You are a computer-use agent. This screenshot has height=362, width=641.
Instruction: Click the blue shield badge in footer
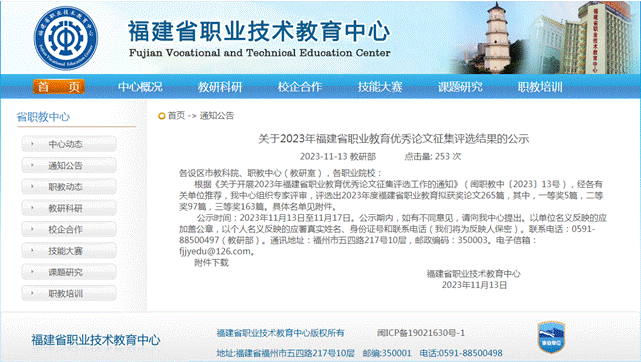tap(551, 337)
